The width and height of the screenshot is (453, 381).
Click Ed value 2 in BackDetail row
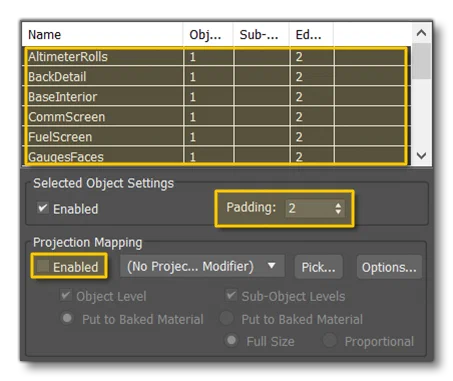pos(299,77)
